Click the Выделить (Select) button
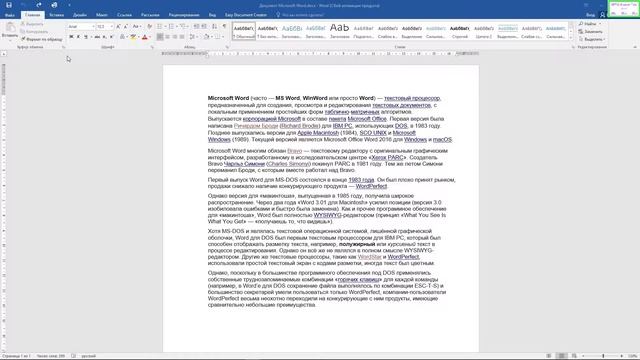Image resolution: width=640 pixels, height=360 pixels. click(x=592, y=39)
